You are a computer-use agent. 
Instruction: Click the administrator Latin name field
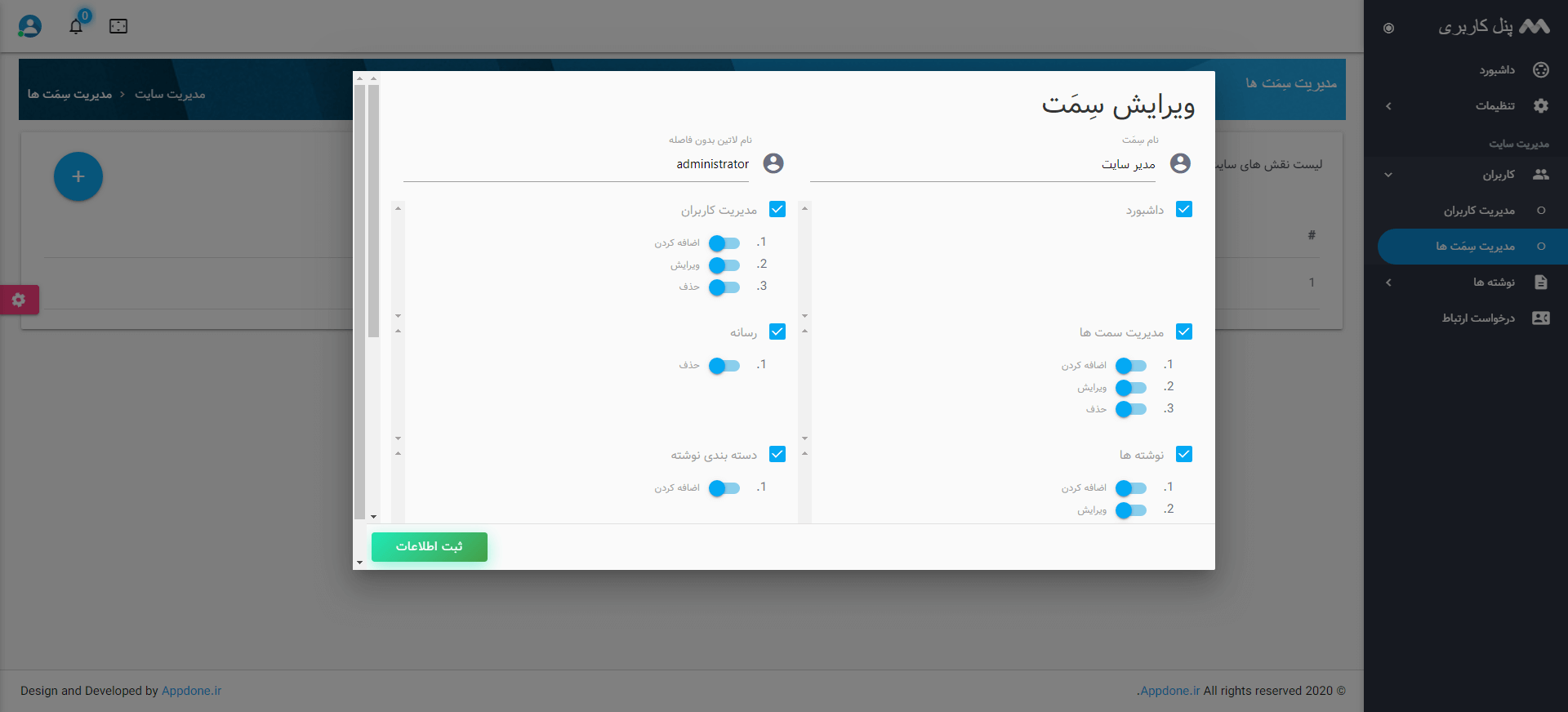click(x=576, y=164)
